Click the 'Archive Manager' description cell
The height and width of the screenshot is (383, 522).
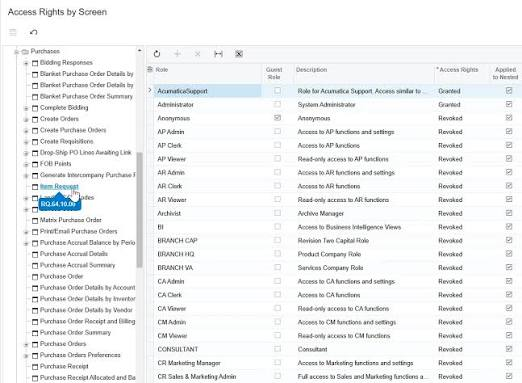321,214
